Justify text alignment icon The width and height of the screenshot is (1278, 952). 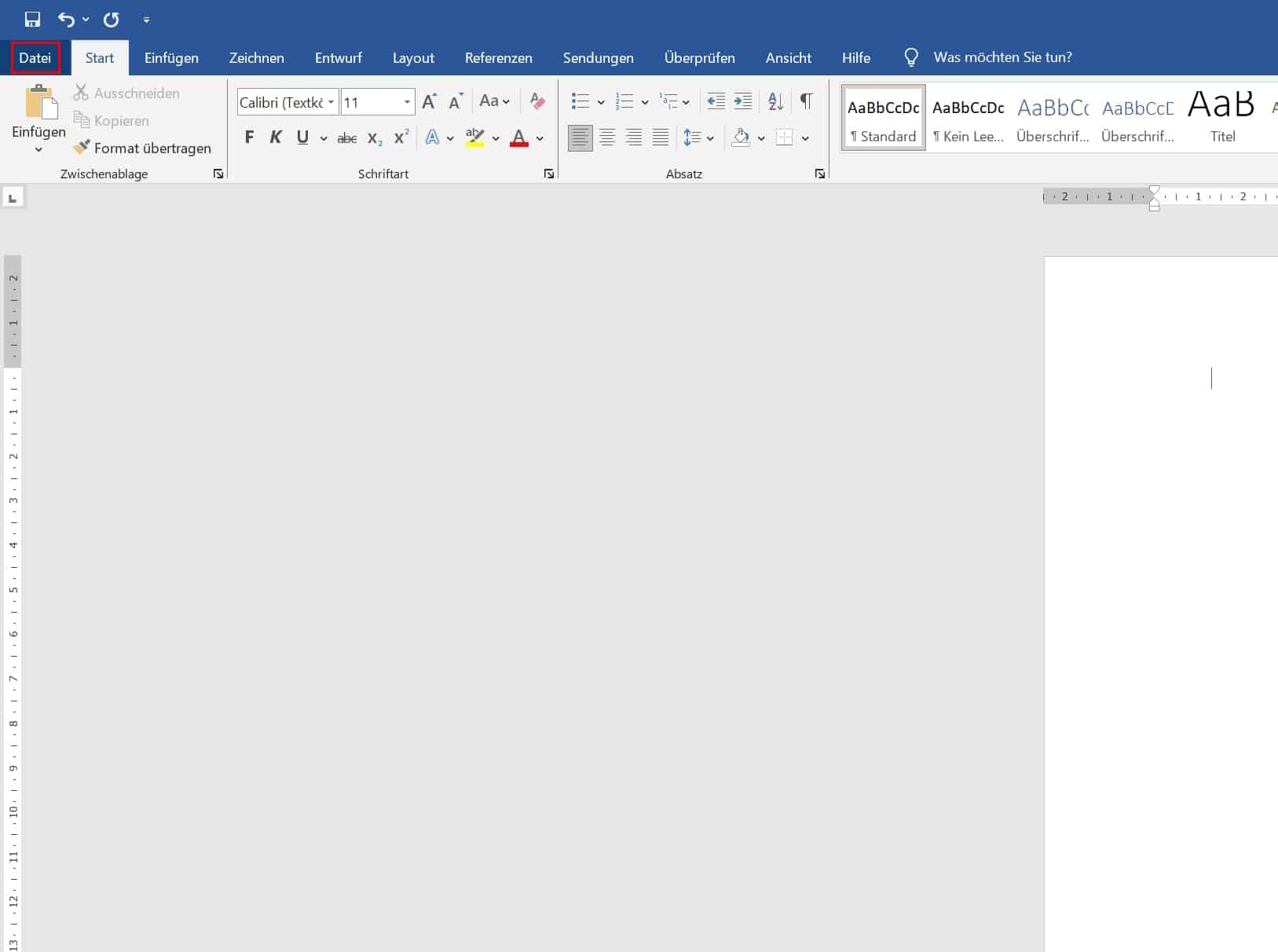tap(661, 137)
